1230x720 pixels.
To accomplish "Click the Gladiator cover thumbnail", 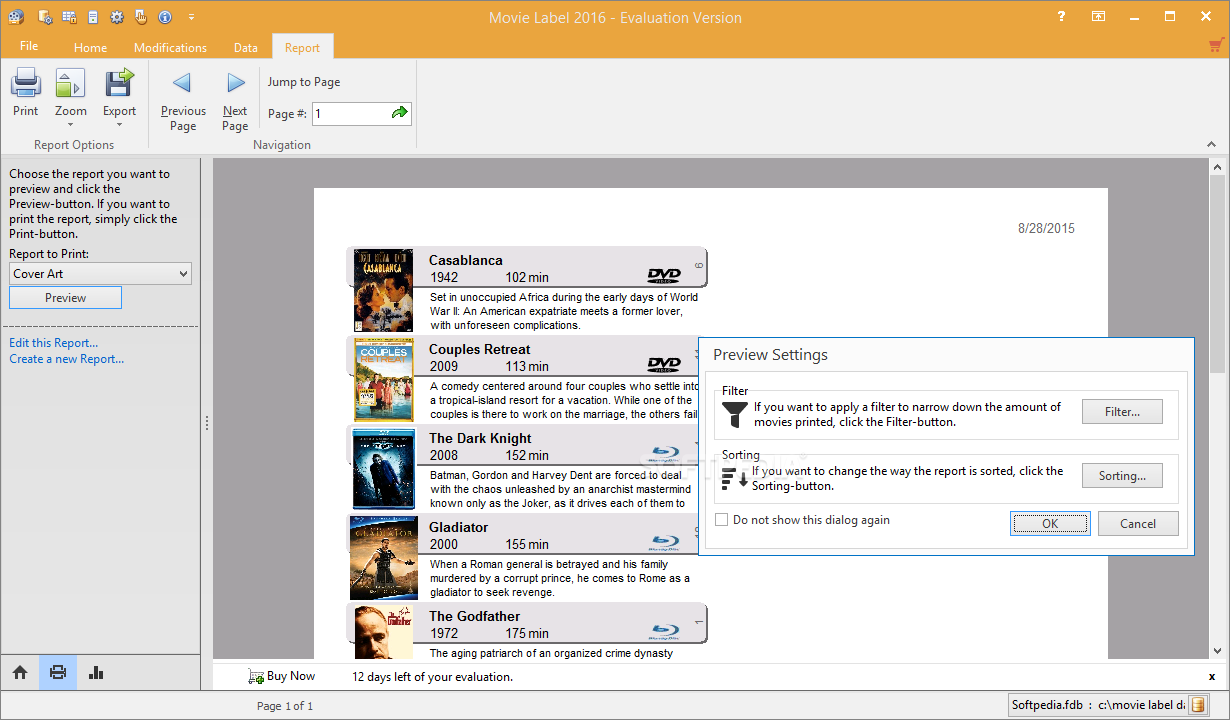I will (x=383, y=557).
